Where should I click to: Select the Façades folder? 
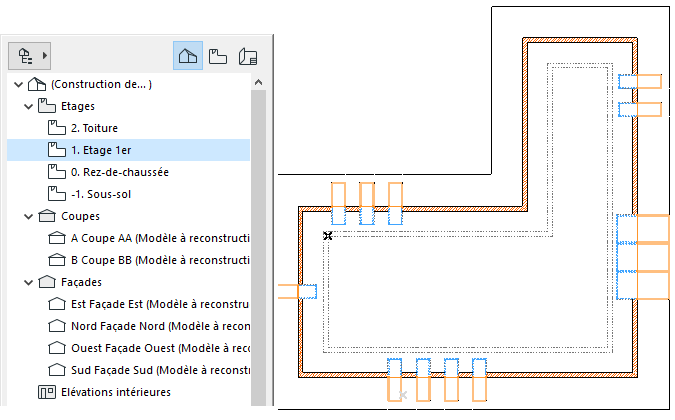click(x=81, y=282)
